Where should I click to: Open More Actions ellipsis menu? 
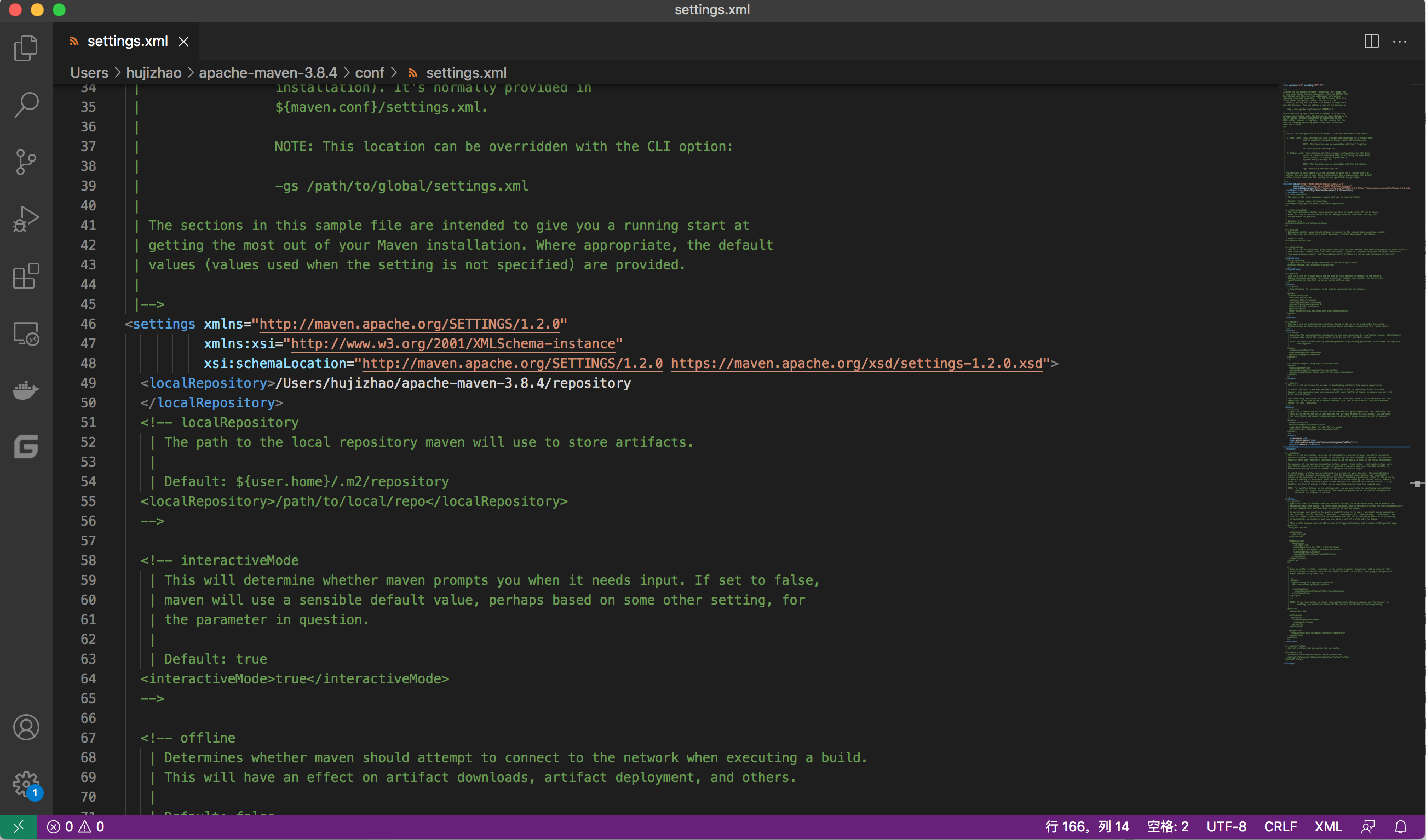pyautogui.click(x=1399, y=41)
